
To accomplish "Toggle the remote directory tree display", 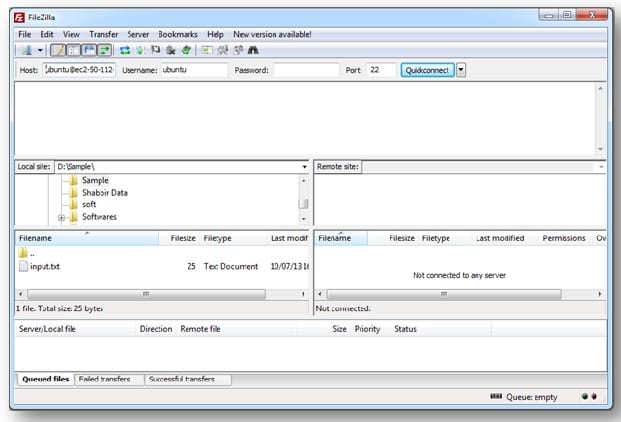I will tap(89, 50).
